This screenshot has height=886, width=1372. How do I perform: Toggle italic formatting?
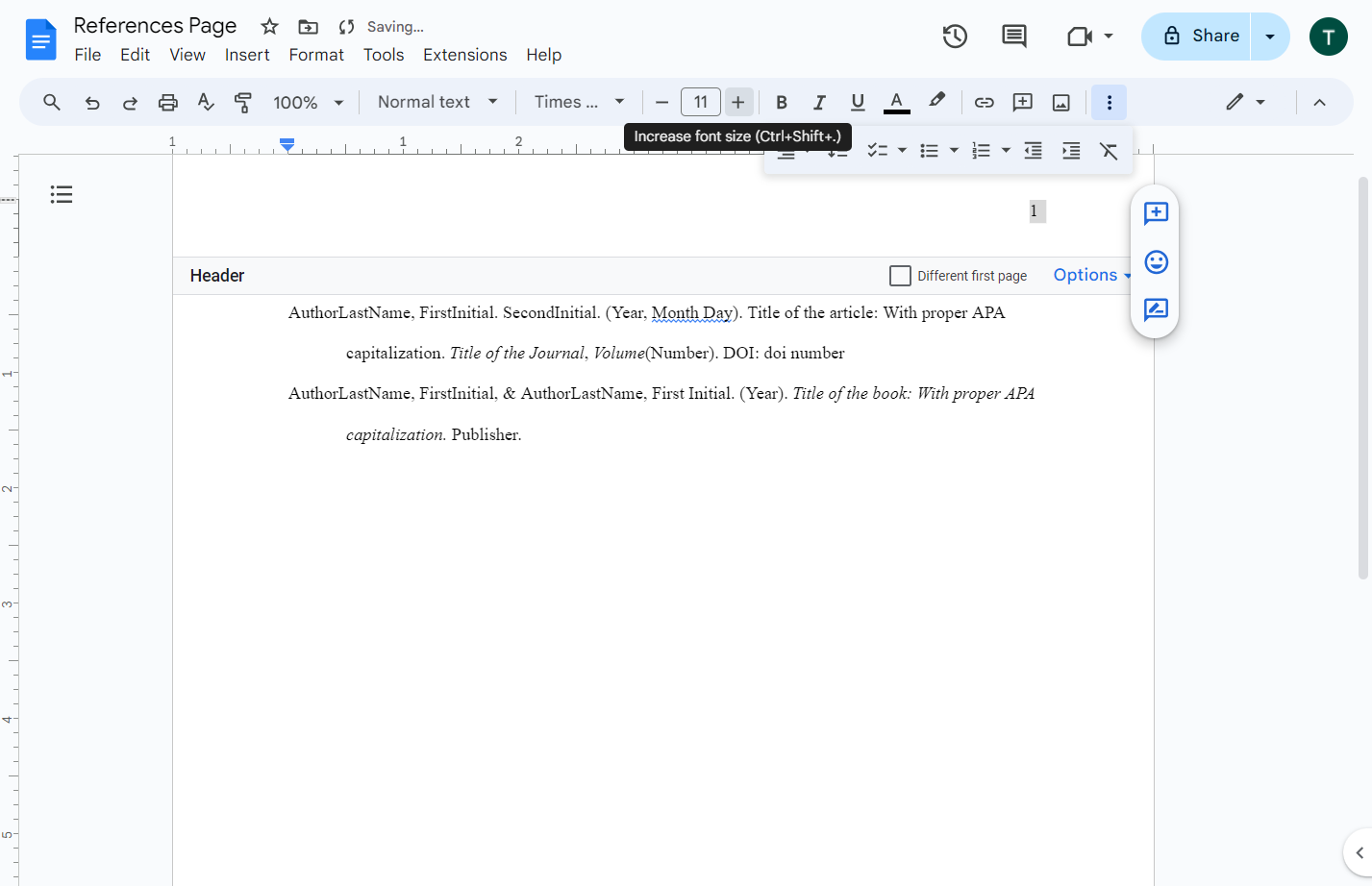click(x=819, y=102)
